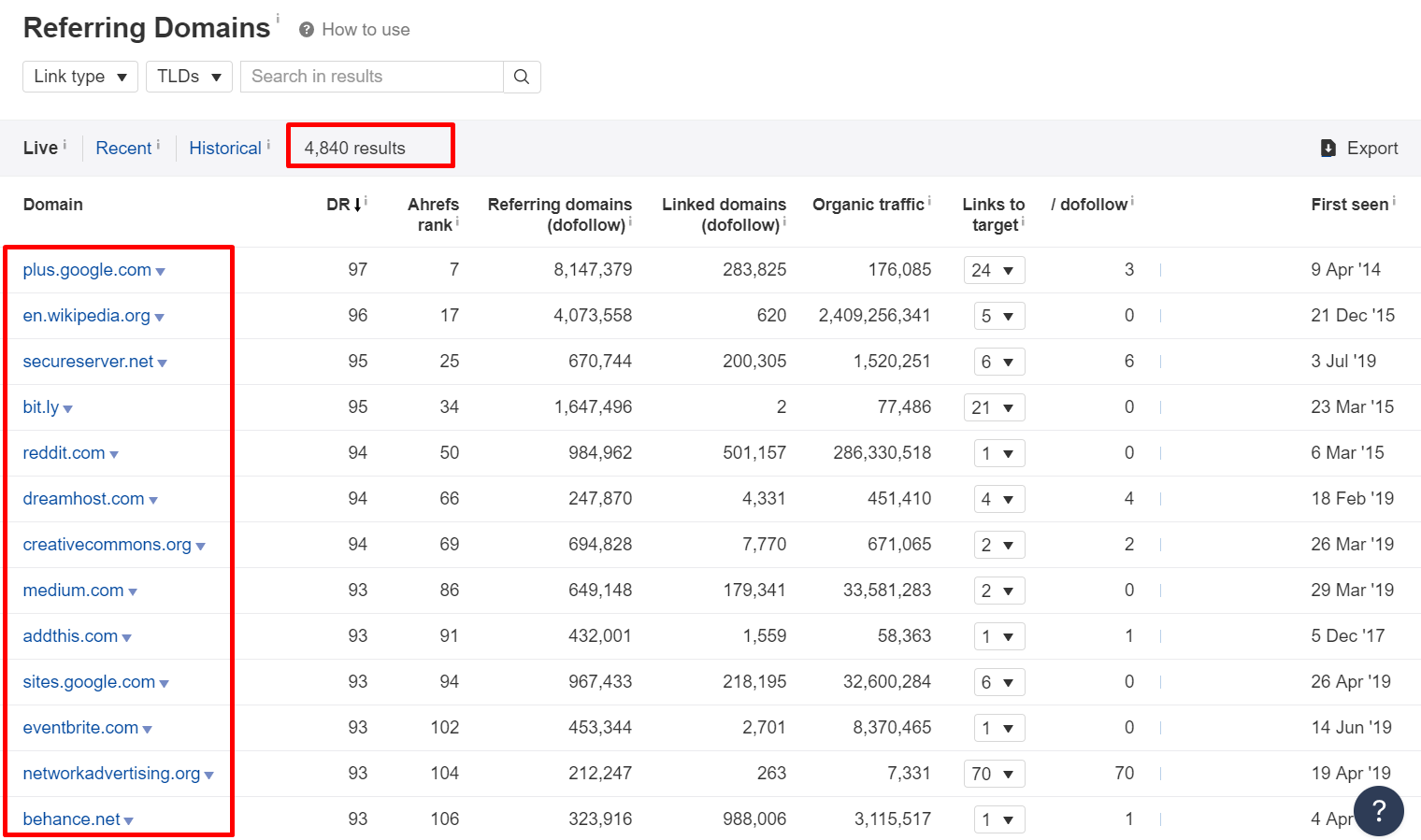The height and width of the screenshot is (840, 1421).
Task: Open plus.google.com domain link
Action: pyautogui.click(x=87, y=270)
